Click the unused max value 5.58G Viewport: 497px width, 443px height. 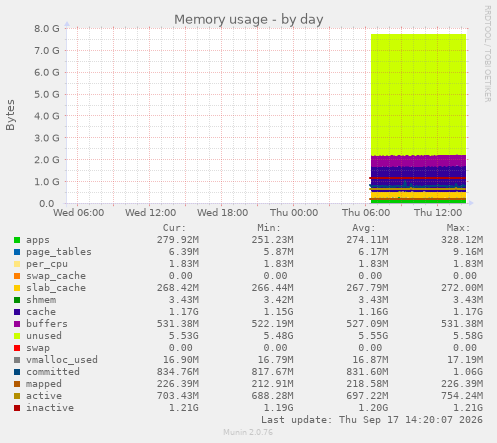(468, 336)
